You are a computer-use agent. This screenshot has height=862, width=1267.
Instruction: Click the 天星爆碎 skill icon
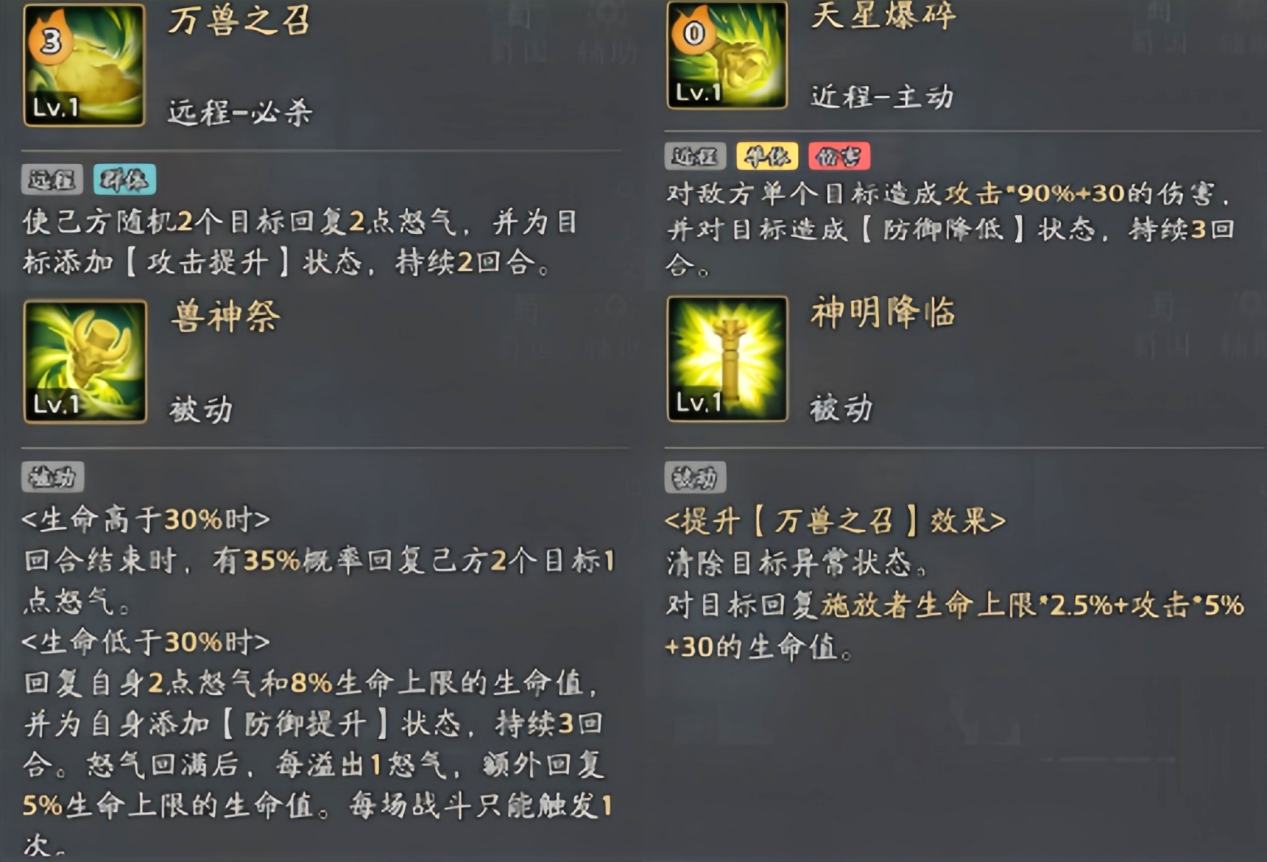click(x=727, y=54)
